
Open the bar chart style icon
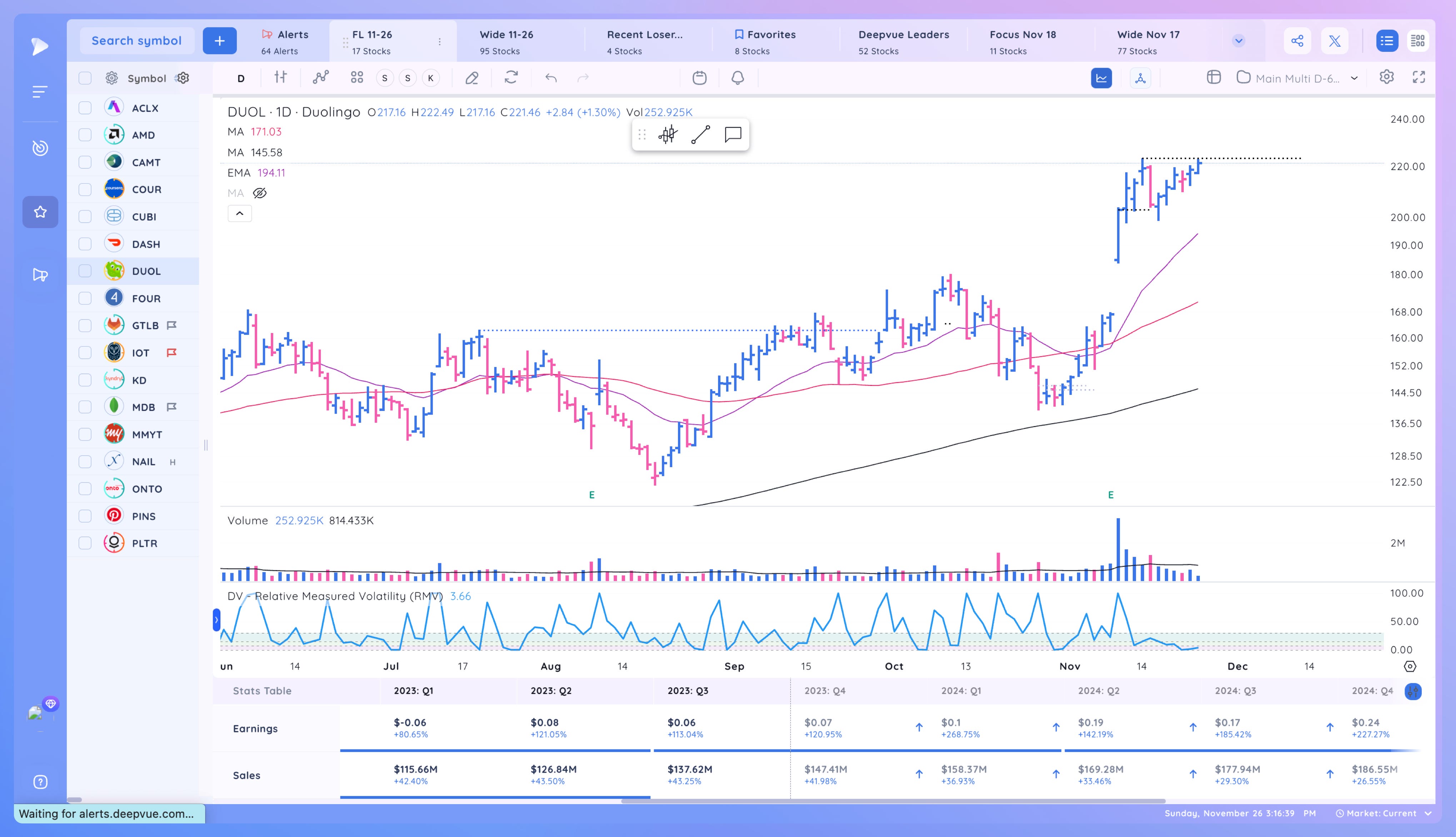pyautogui.click(x=280, y=77)
